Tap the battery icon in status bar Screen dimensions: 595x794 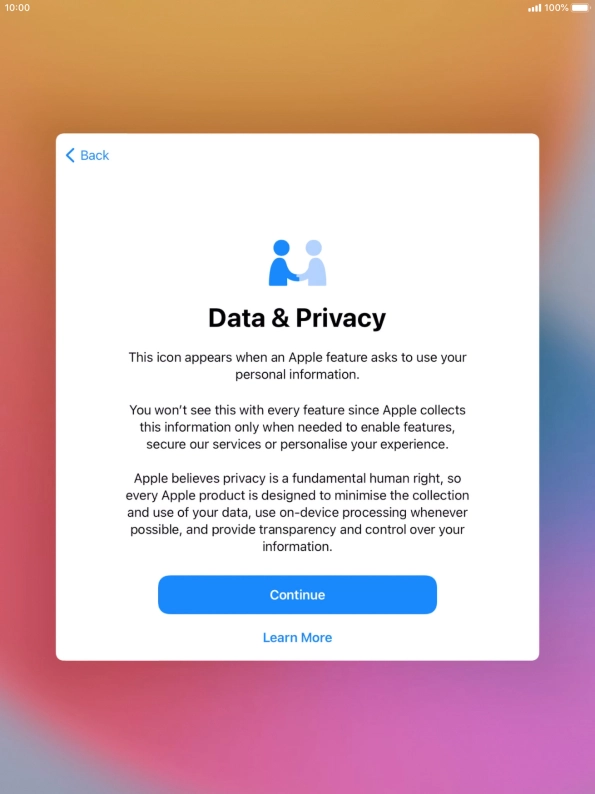coord(580,8)
